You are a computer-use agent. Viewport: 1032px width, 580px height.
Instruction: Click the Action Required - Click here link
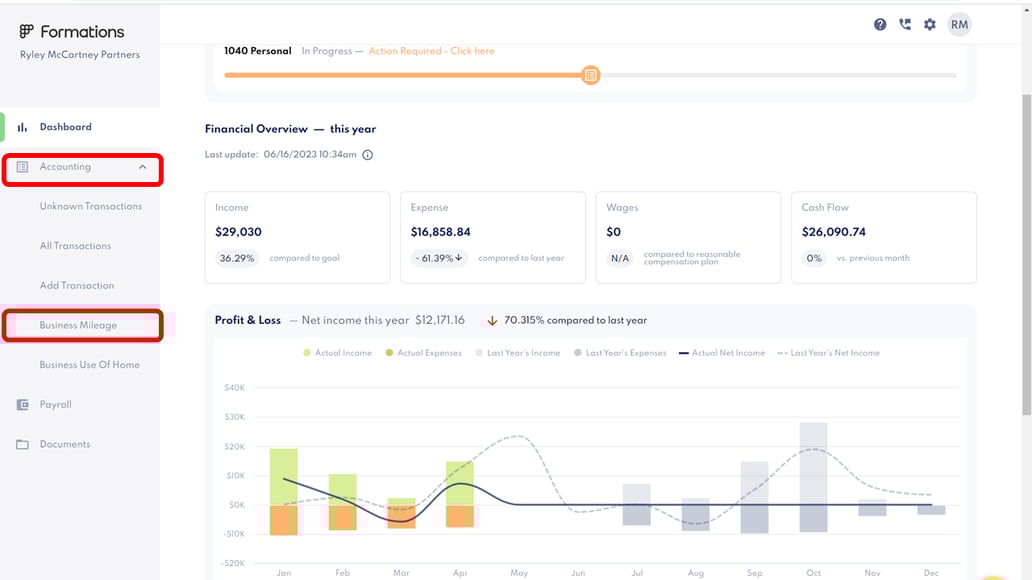tap(431, 51)
